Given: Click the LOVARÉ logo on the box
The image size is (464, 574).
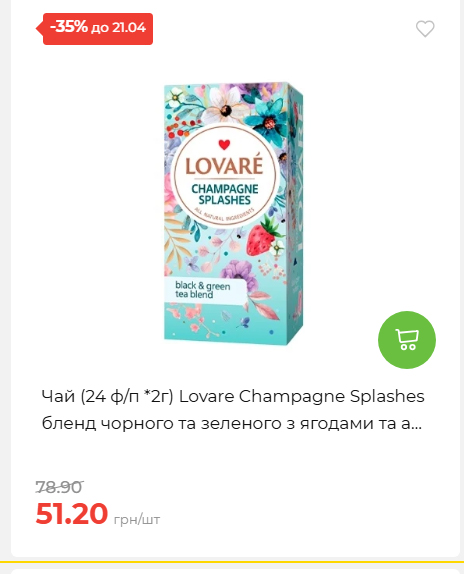Looking at the screenshot, I should [x=224, y=165].
